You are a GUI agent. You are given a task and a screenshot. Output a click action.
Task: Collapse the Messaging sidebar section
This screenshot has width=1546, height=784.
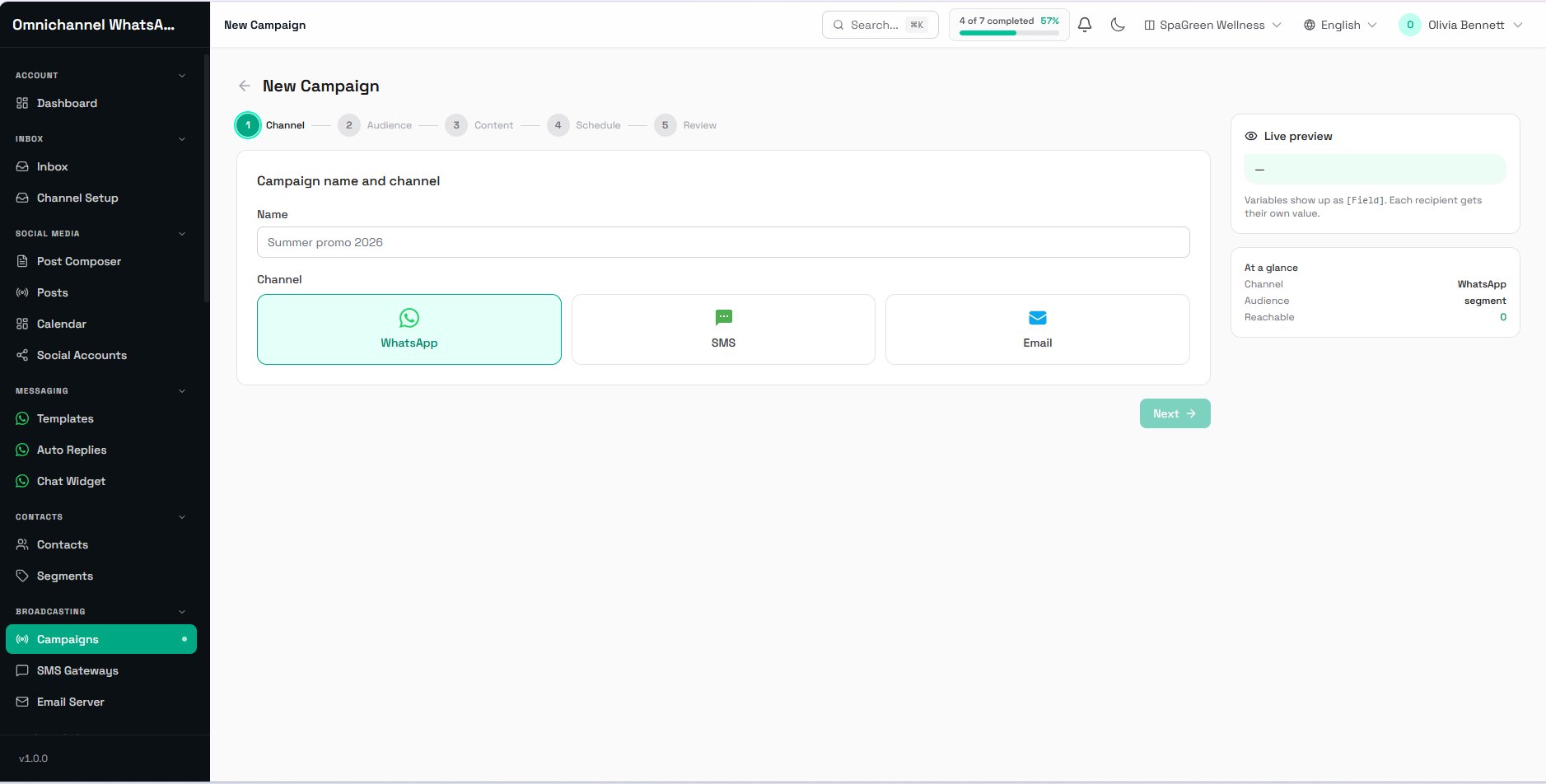coord(182,391)
